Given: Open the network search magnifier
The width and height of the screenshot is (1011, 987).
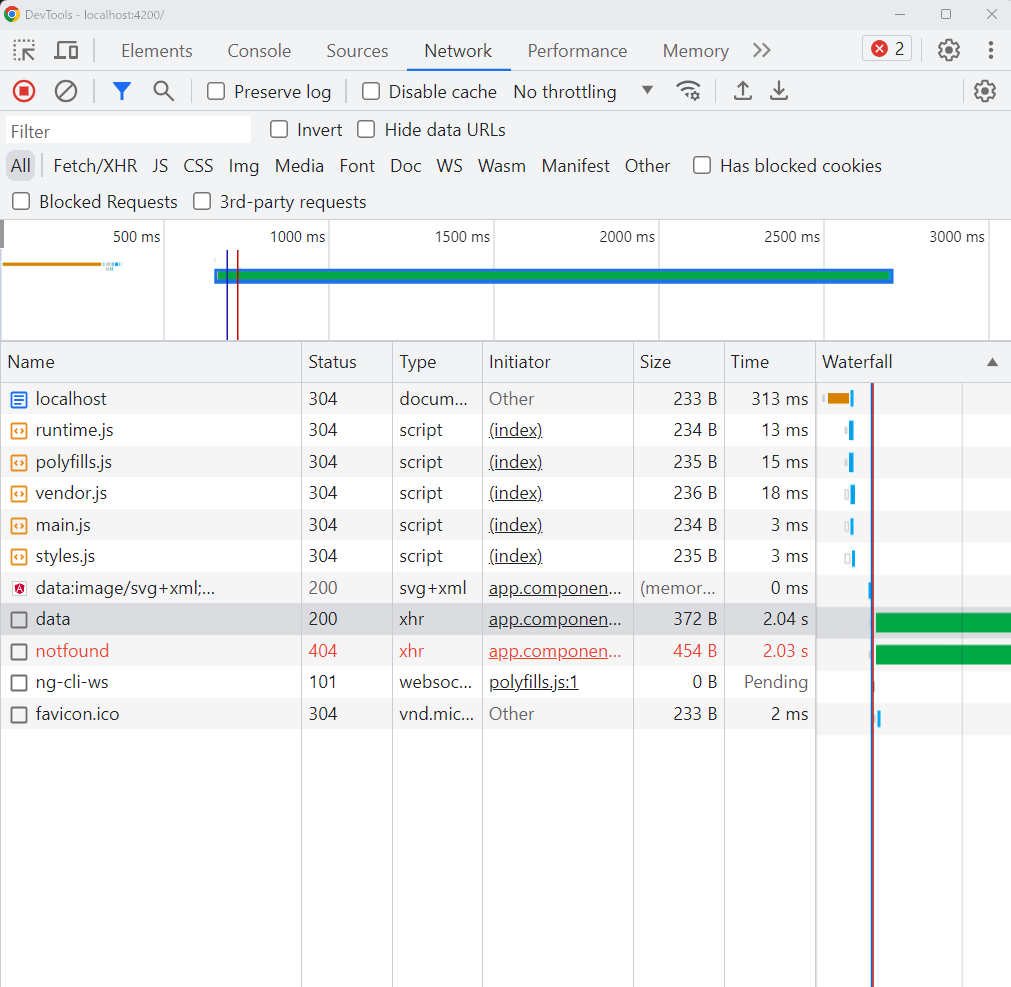Looking at the screenshot, I should click(163, 91).
